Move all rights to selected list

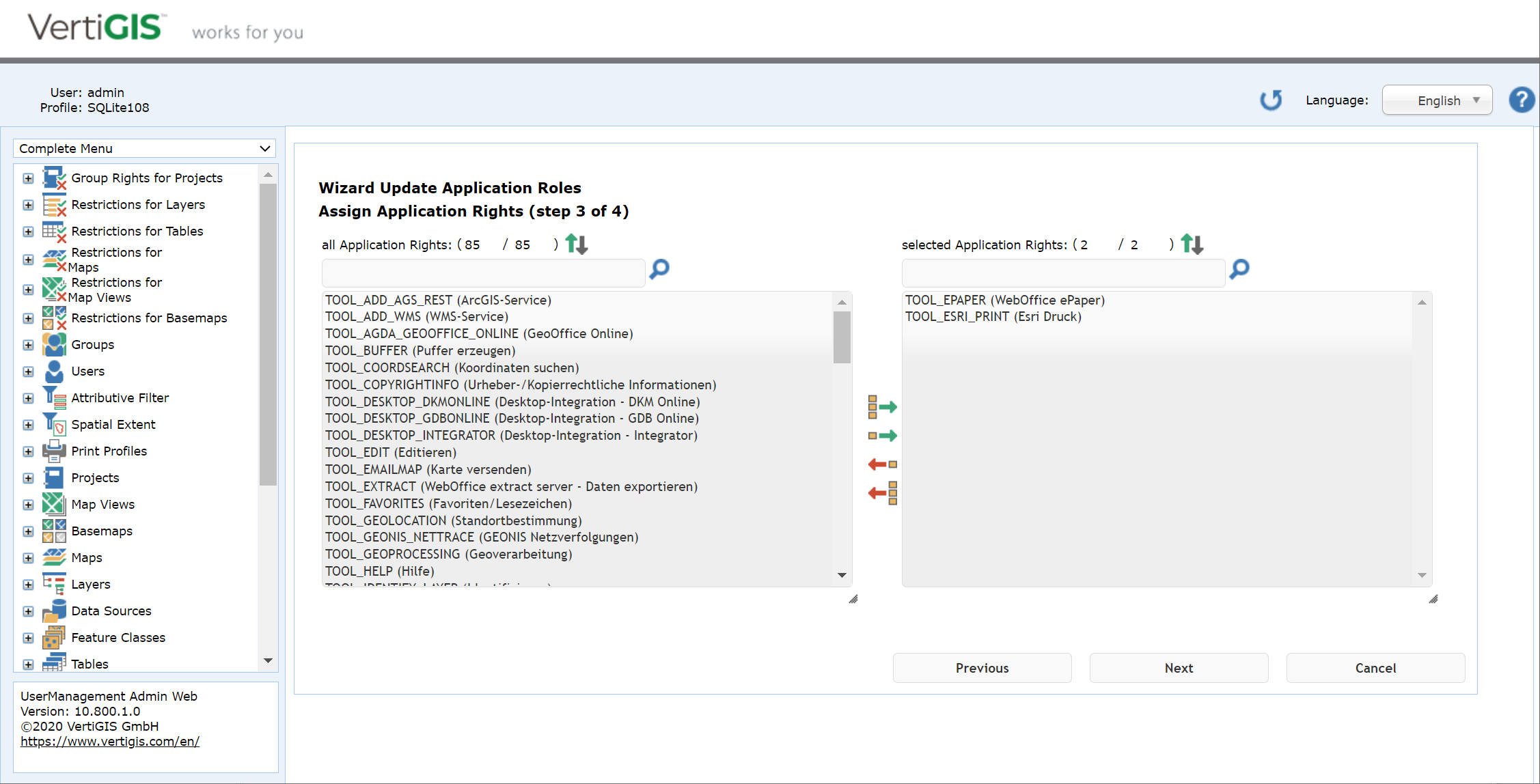(883, 407)
